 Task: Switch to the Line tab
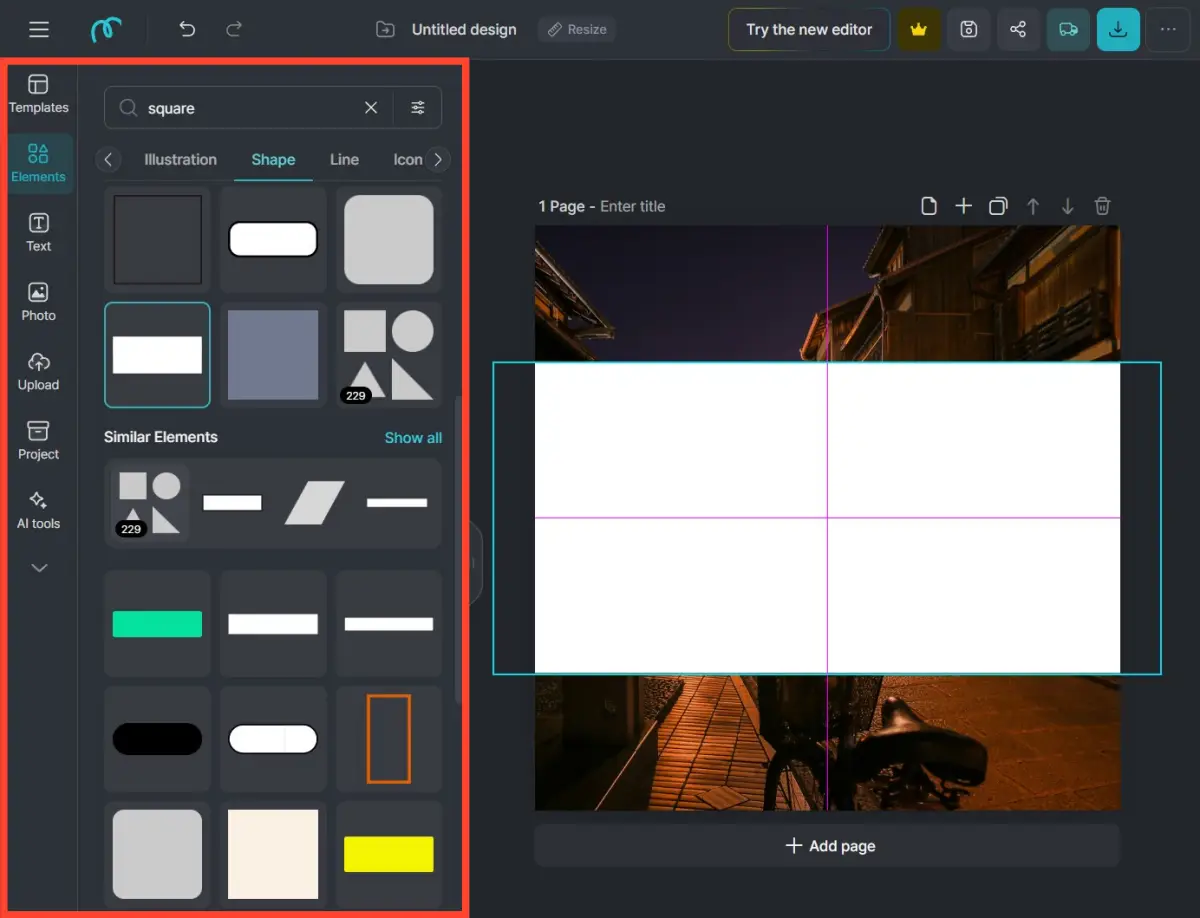(x=344, y=160)
